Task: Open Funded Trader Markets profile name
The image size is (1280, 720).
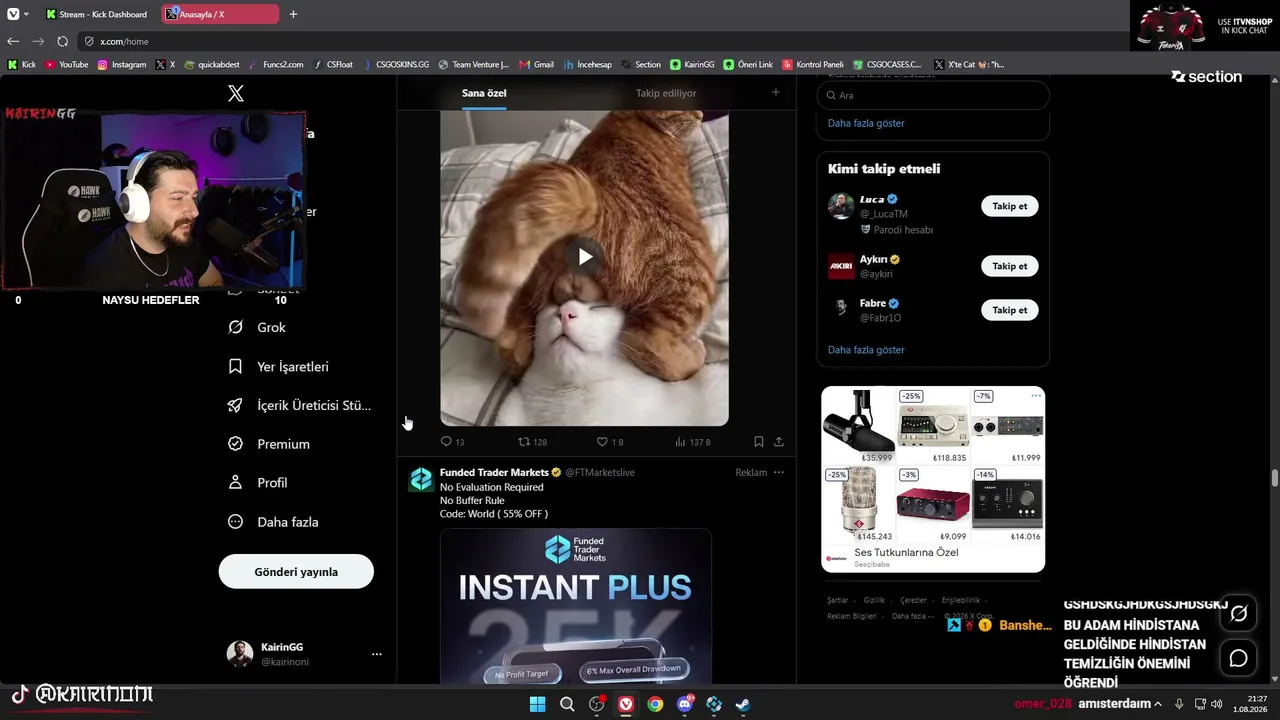Action: click(x=494, y=472)
